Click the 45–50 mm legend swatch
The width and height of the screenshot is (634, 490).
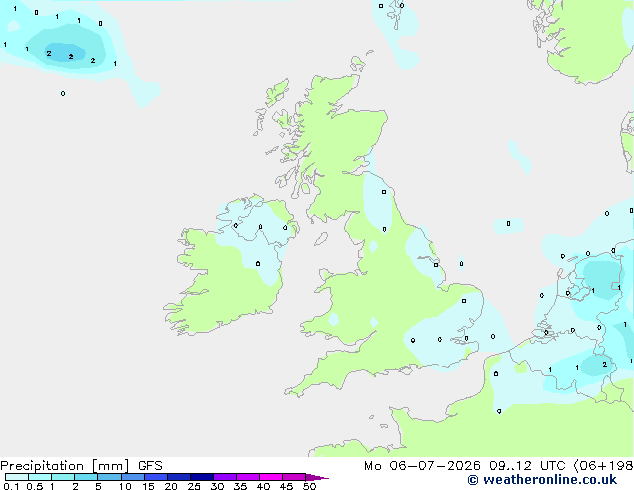point(294,477)
